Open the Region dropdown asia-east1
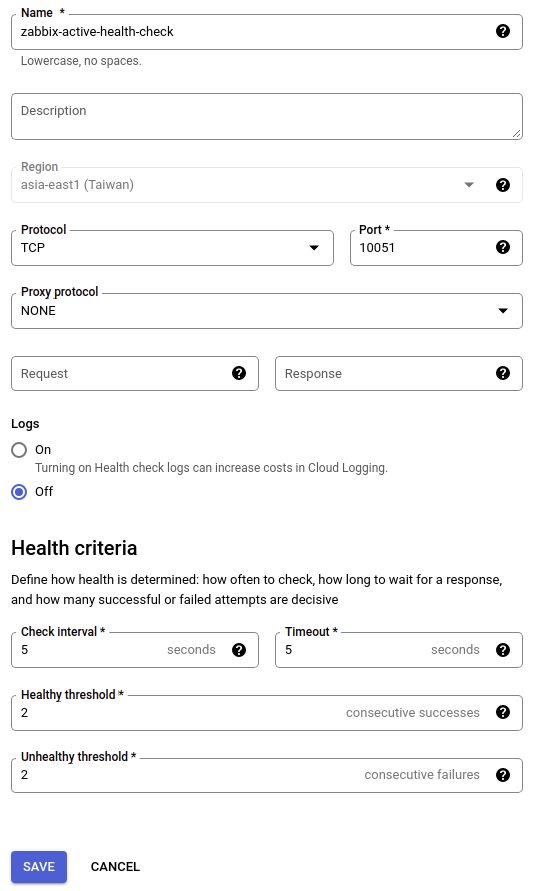 266,185
